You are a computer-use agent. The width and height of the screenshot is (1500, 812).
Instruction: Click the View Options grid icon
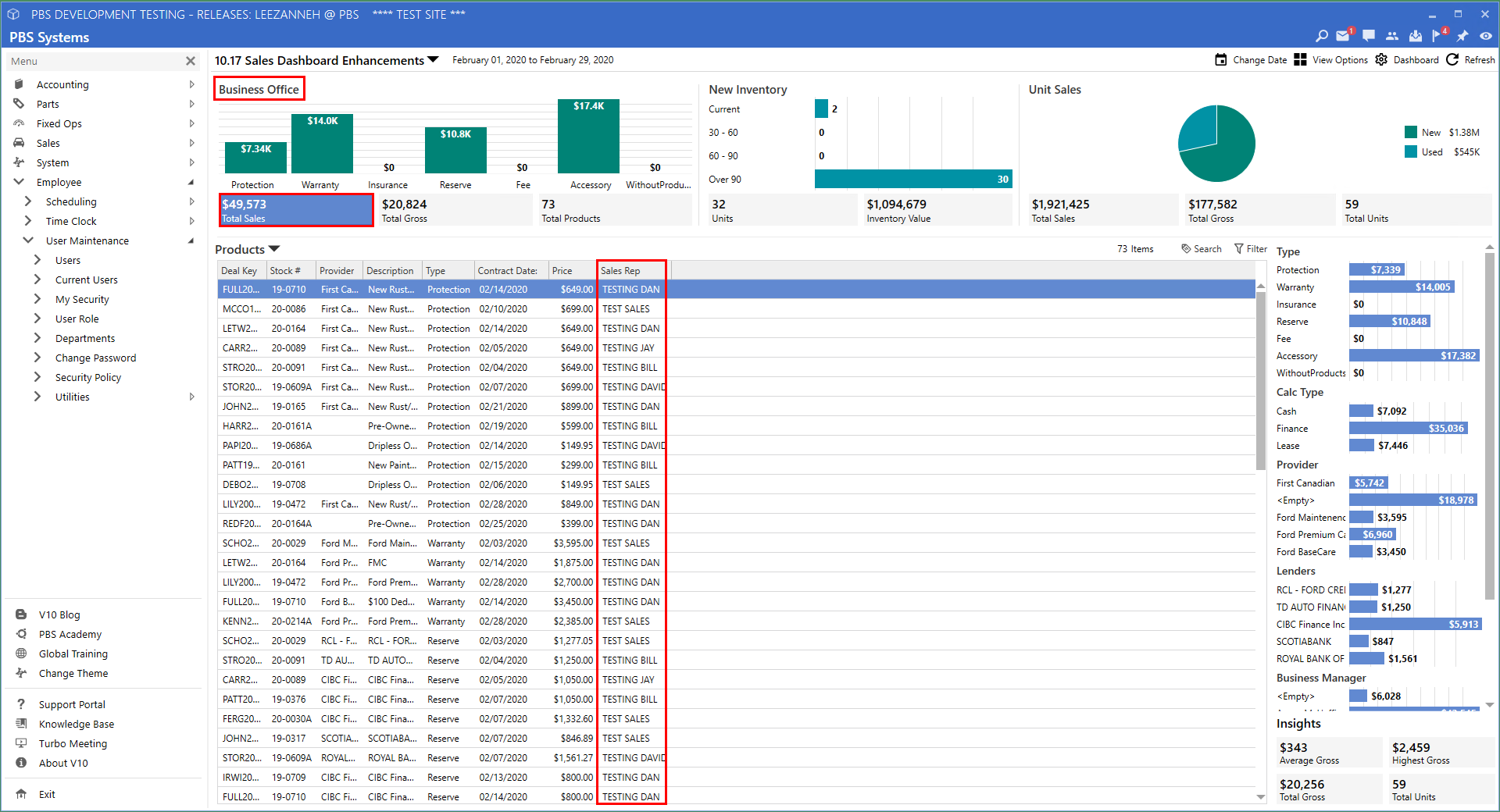(1300, 59)
